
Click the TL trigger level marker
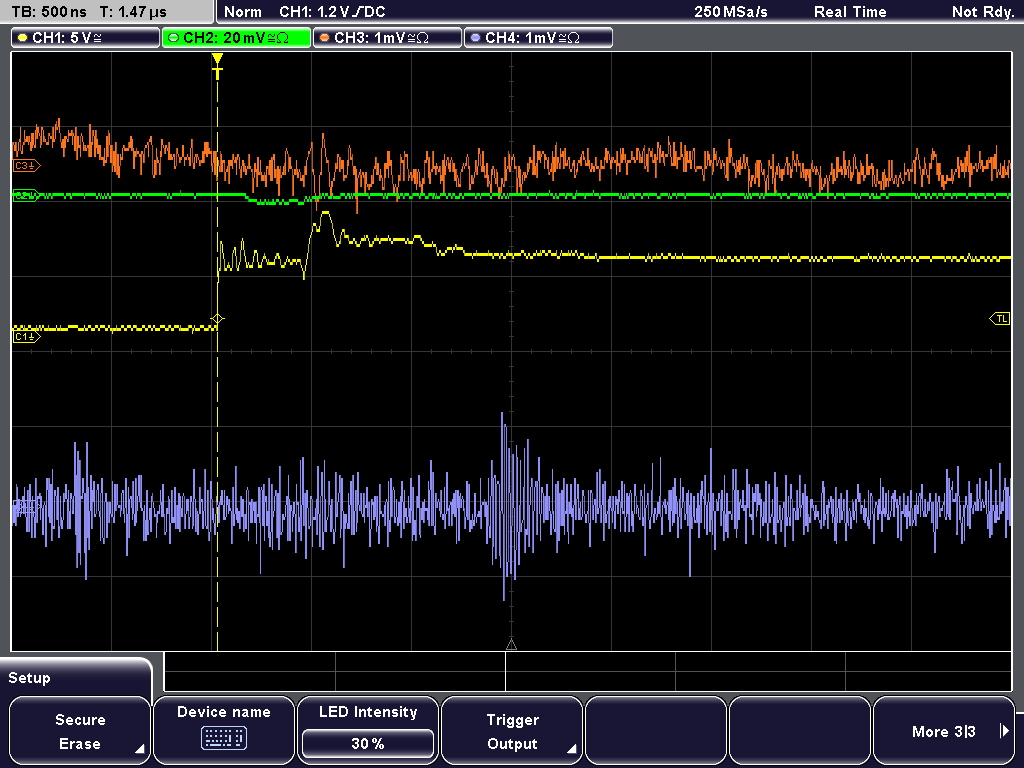pos(1000,319)
